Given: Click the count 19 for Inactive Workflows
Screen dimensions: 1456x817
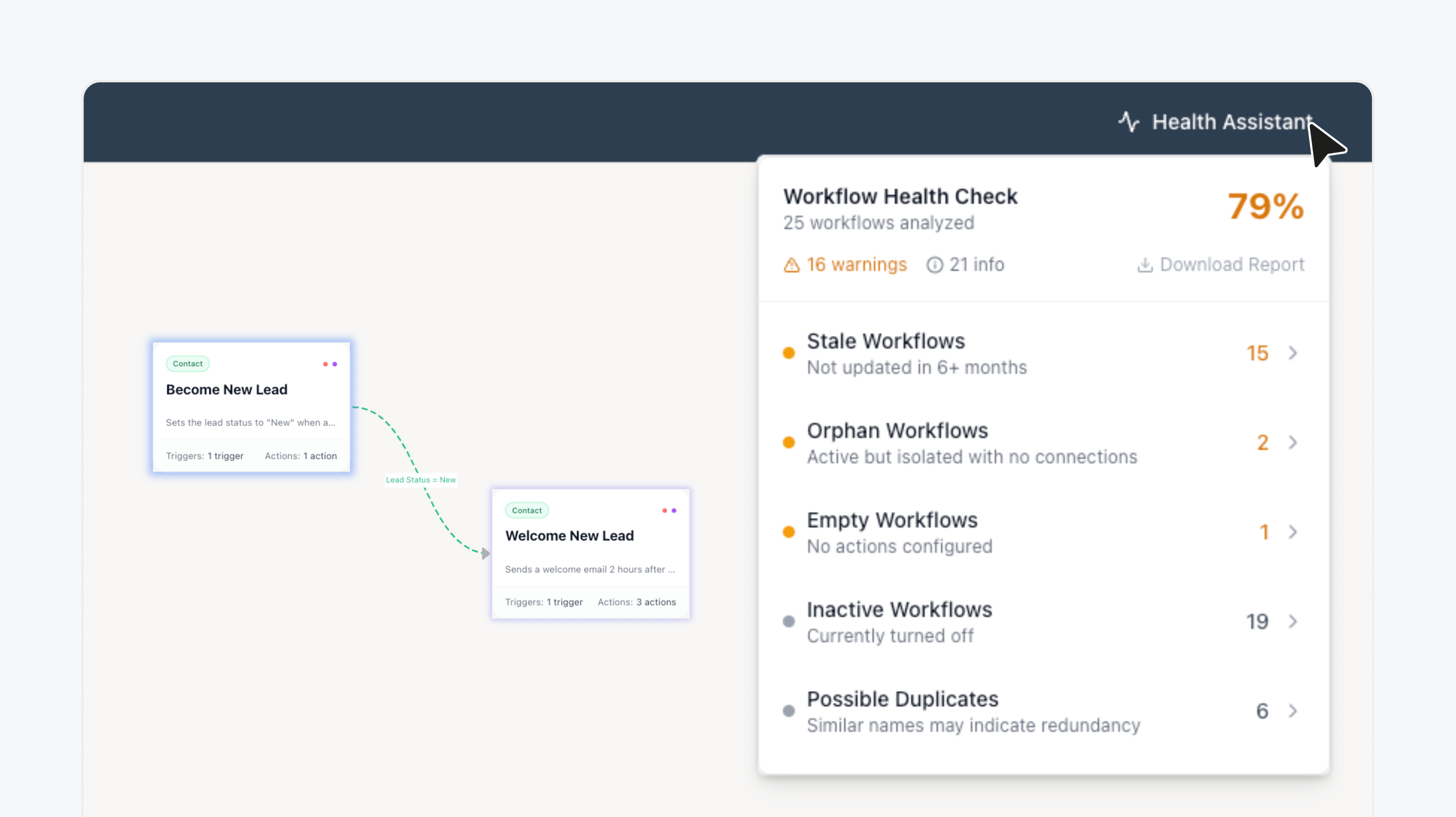Looking at the screenshot, I should [1258, 621].
